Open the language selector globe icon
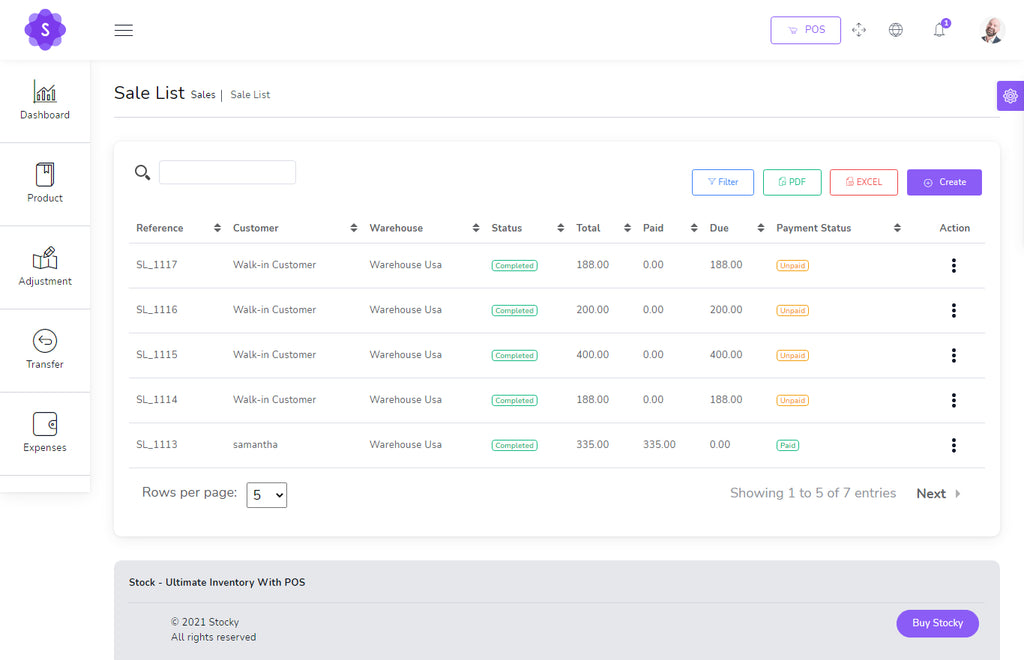 tap(896, 30)
